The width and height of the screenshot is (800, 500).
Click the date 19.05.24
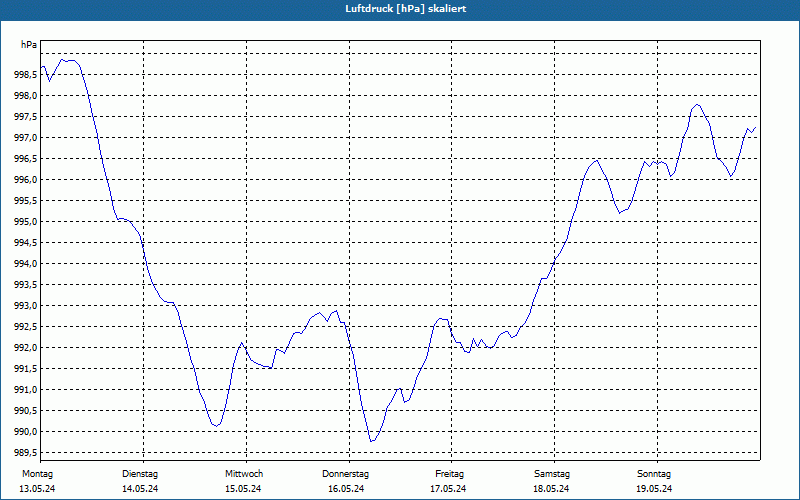point(654,489)
